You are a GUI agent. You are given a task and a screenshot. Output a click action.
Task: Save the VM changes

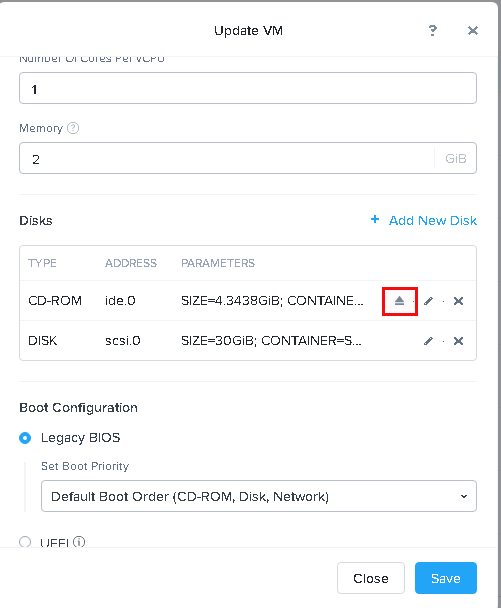pyautogui.click(x=446, y=578)
